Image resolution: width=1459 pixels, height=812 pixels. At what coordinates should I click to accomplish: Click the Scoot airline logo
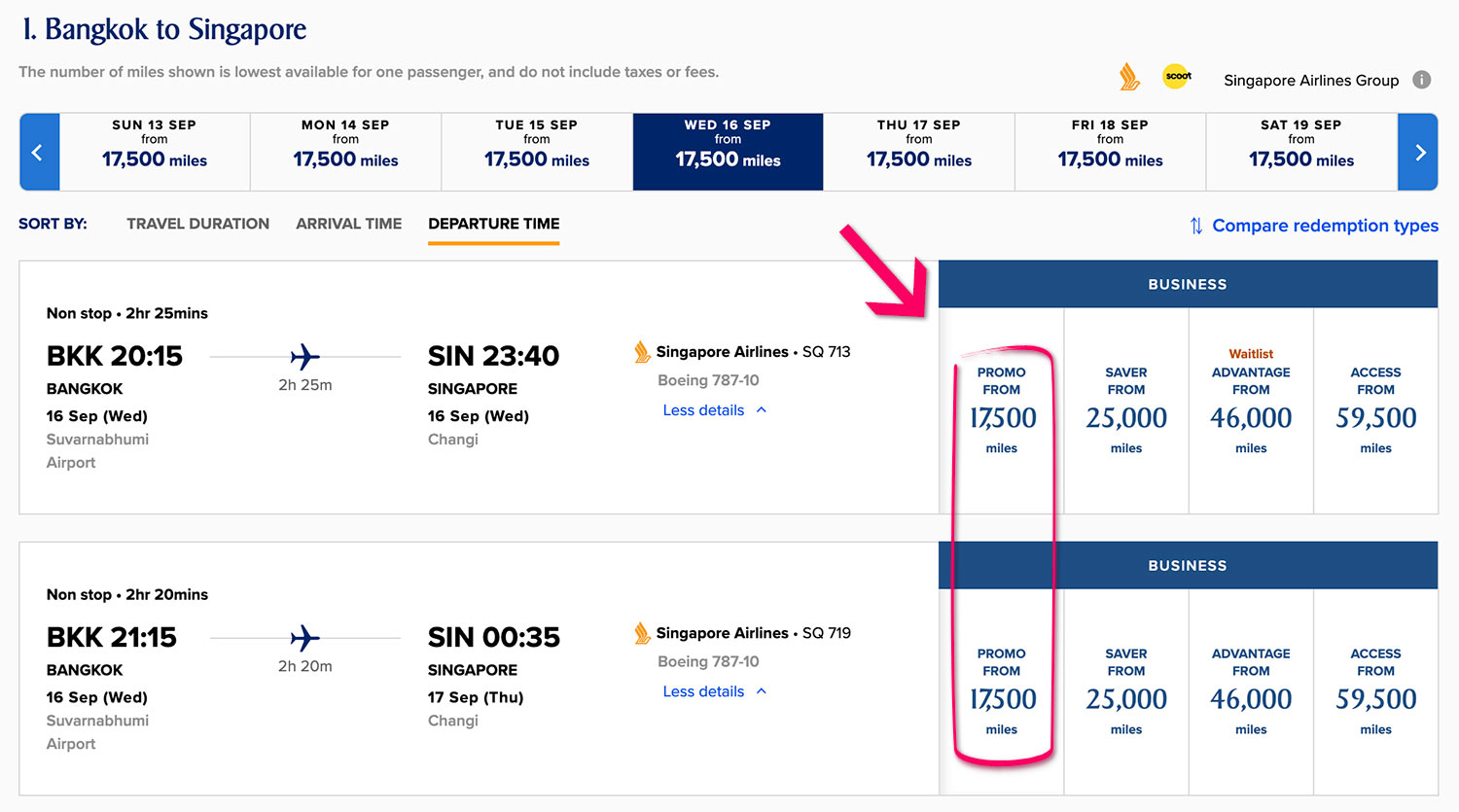point(1177,76)
